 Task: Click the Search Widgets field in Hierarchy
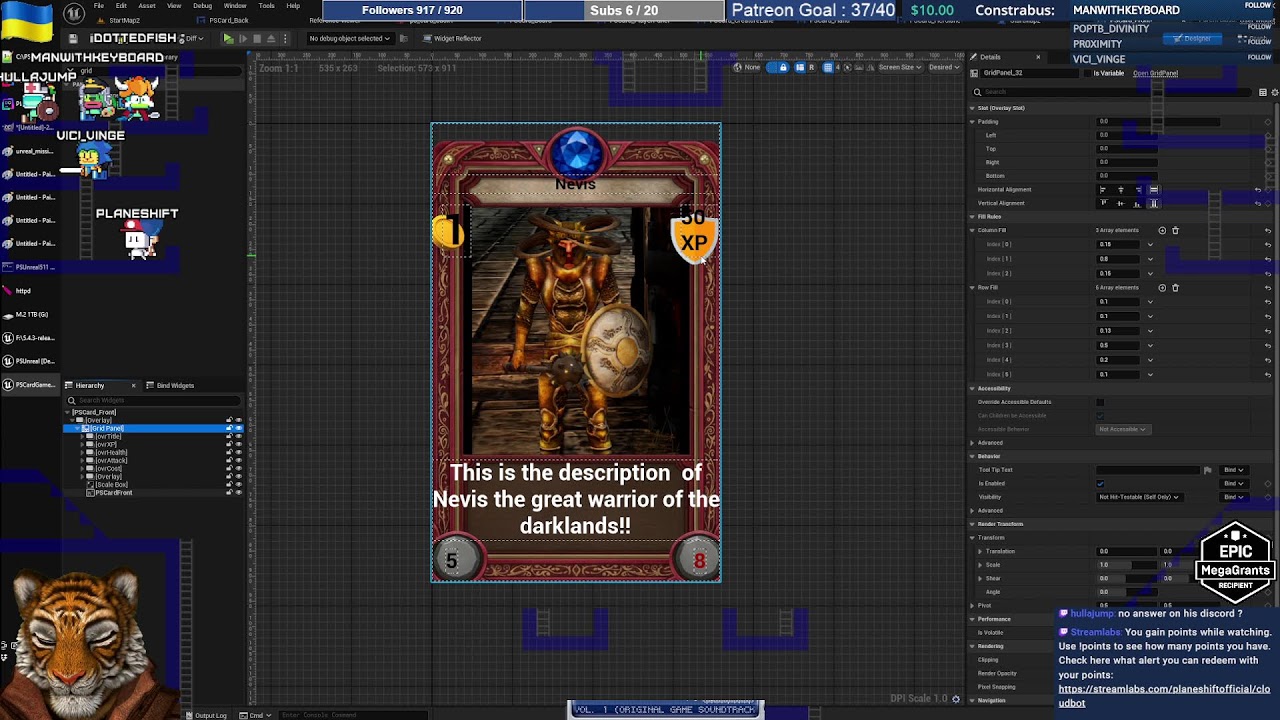coord(155,400)
